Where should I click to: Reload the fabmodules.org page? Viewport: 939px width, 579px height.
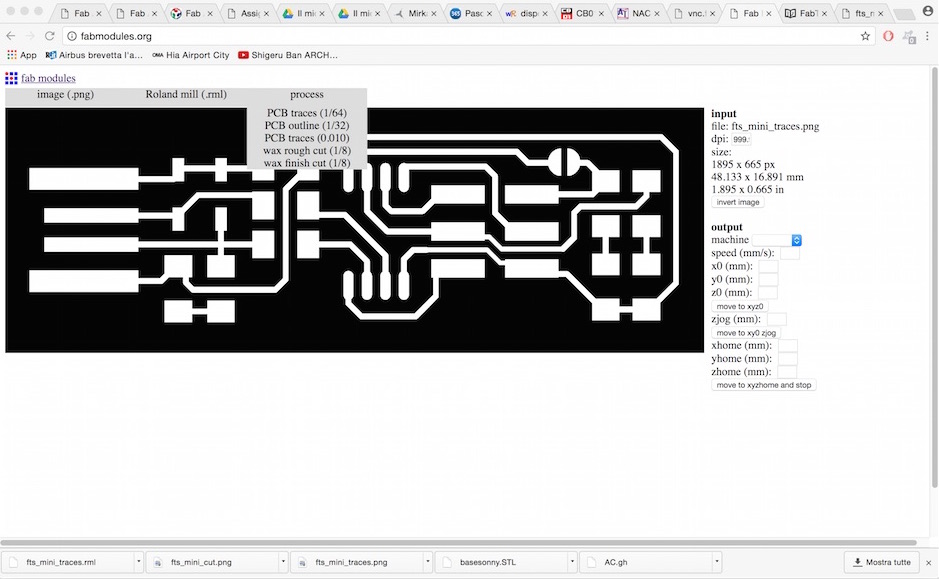tap(50, 36)
